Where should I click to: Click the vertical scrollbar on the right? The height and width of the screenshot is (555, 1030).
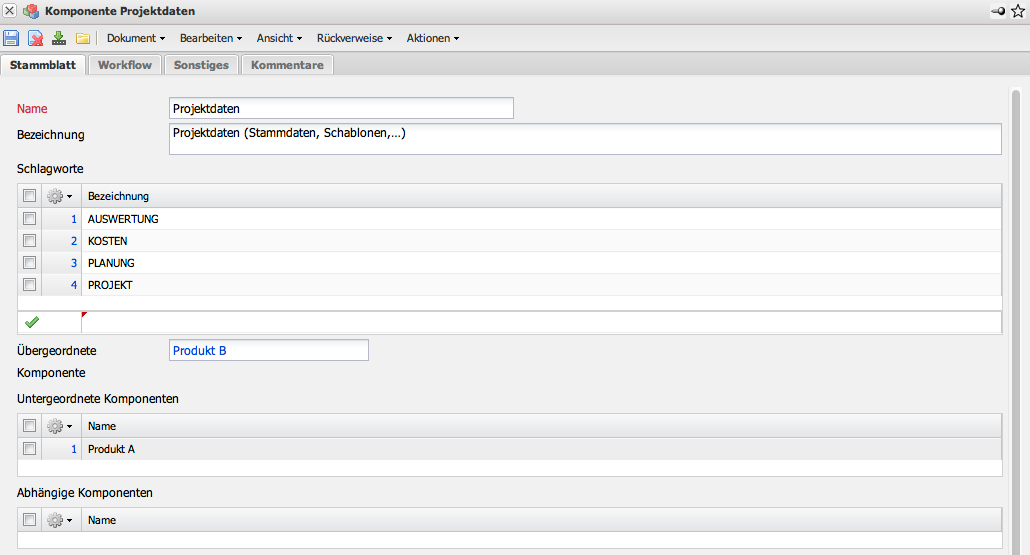(1016, 322)
